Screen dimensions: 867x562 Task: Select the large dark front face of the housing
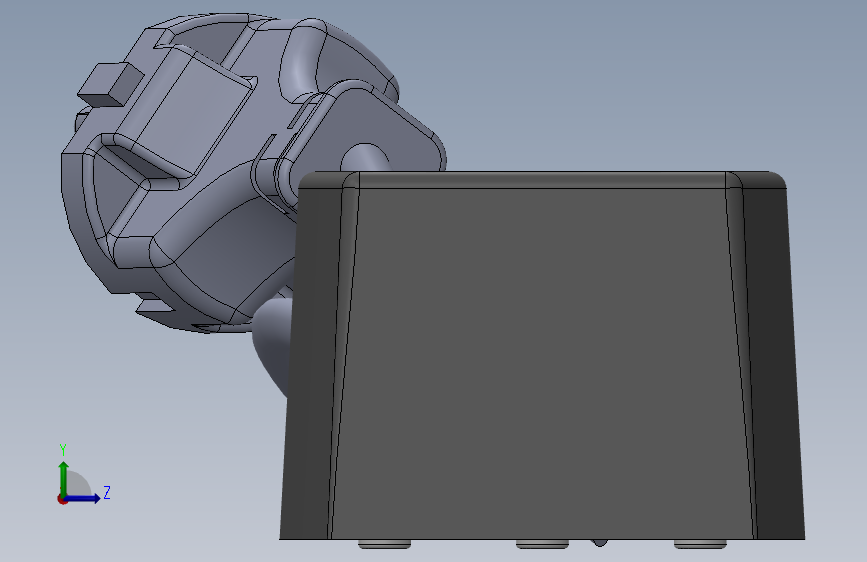pos(542,362)
